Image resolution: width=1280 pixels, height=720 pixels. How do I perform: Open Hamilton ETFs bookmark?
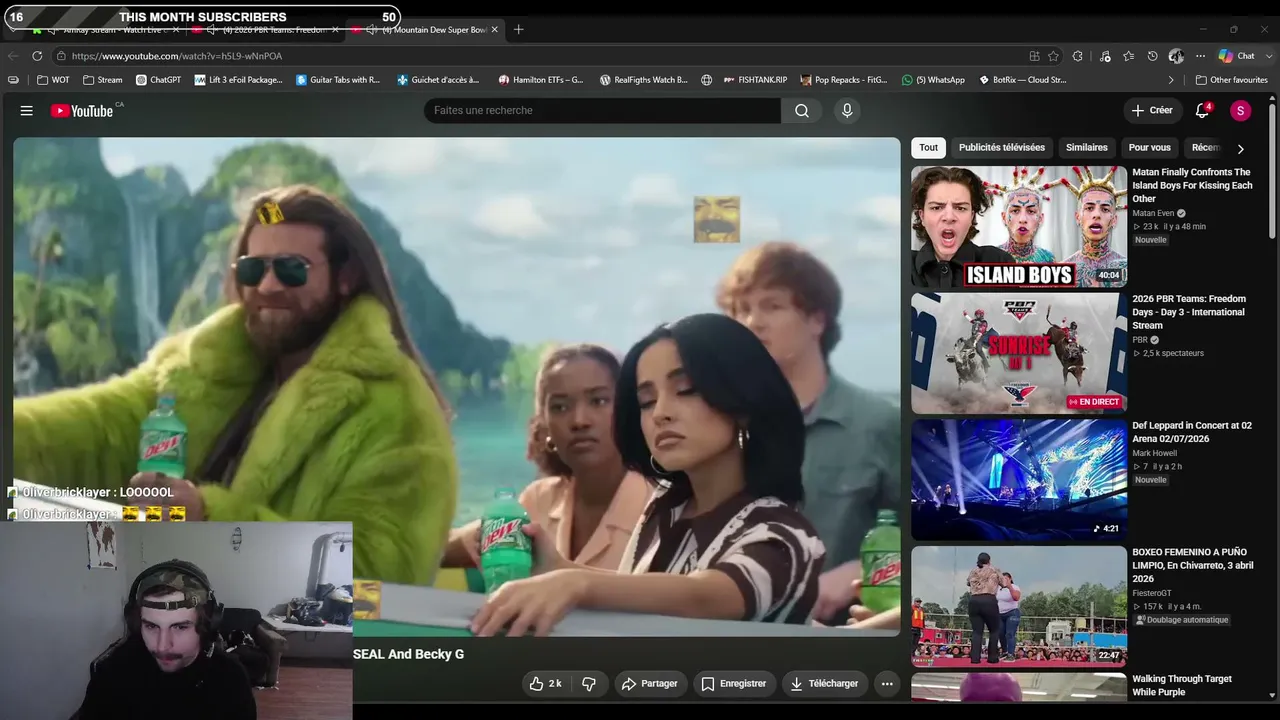541,80
